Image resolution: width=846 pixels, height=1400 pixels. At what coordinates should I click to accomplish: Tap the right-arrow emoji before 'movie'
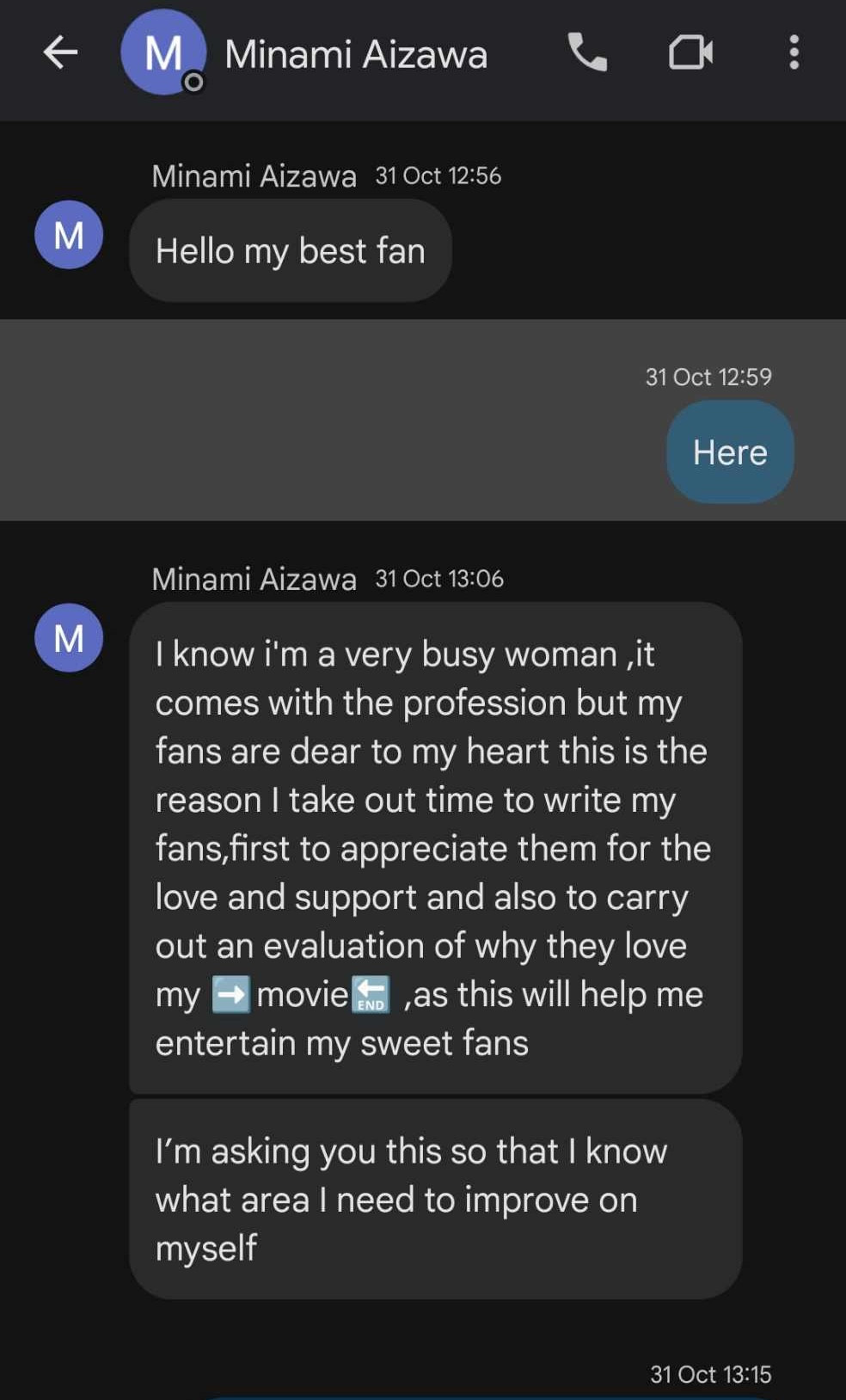230,994
